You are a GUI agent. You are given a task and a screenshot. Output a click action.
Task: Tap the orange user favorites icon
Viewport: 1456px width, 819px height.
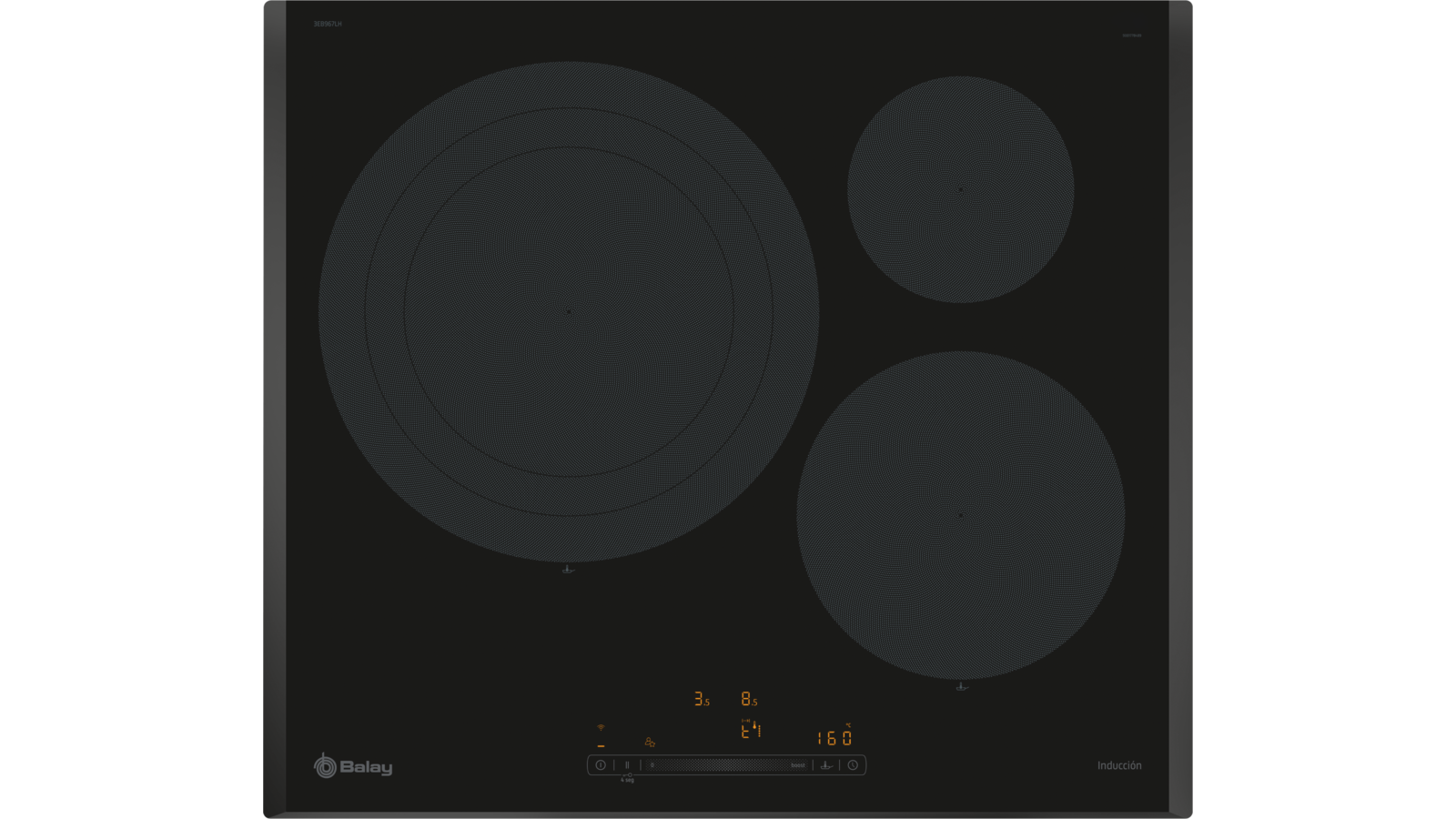(650, 743)
